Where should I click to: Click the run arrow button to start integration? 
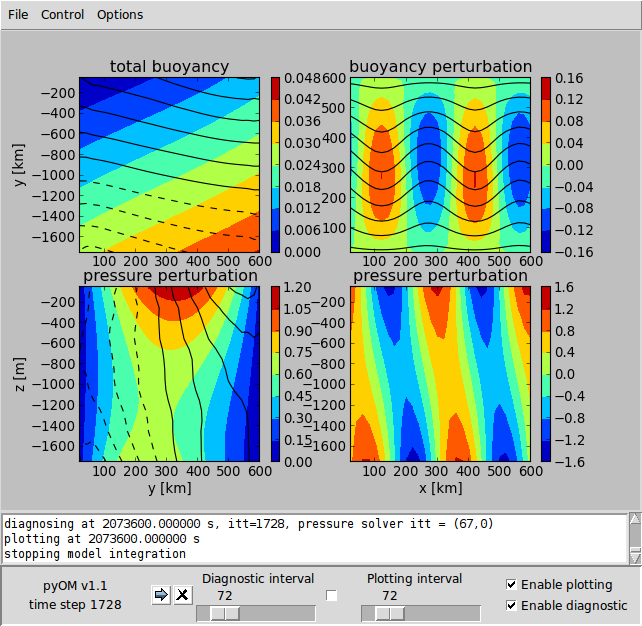161,595
